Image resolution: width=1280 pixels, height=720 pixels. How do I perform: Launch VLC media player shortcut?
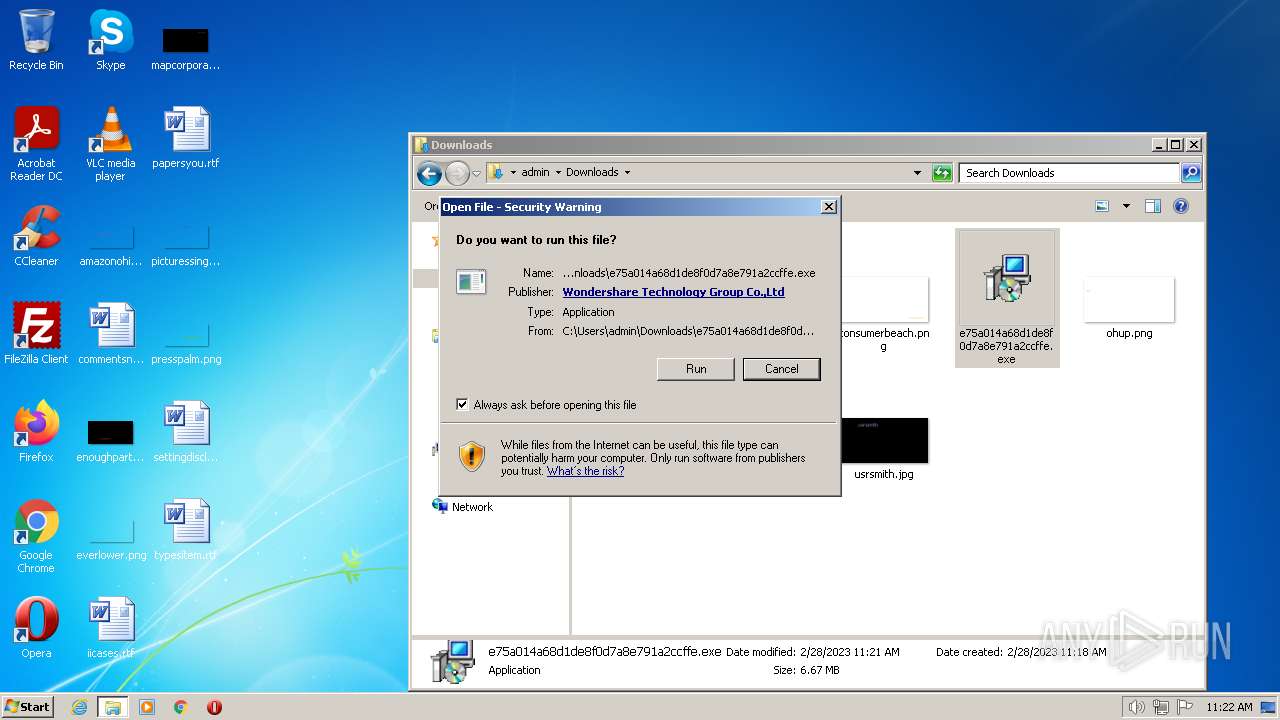point(110,143)
